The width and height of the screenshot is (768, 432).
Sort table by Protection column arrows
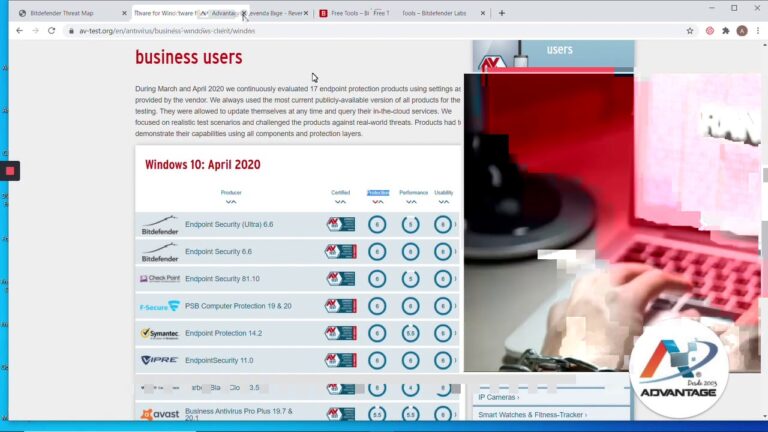378,202
